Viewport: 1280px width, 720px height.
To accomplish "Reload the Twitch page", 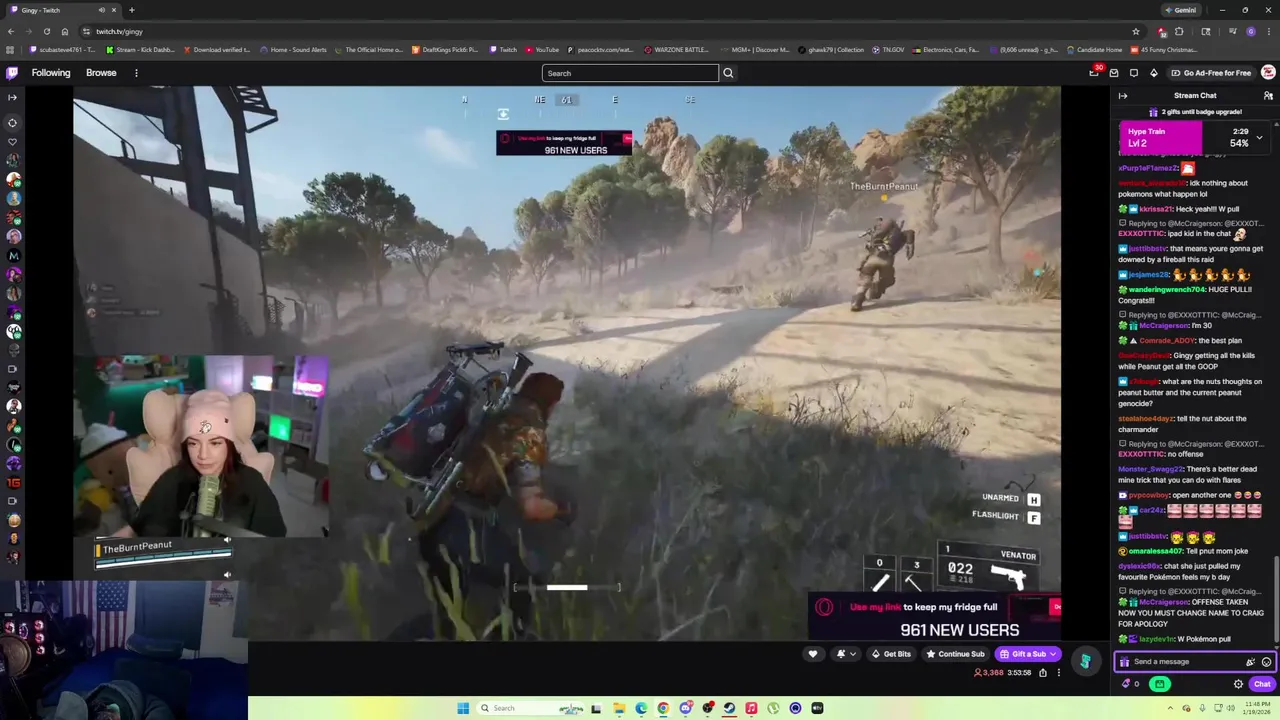I will click(x=46, y=31).
